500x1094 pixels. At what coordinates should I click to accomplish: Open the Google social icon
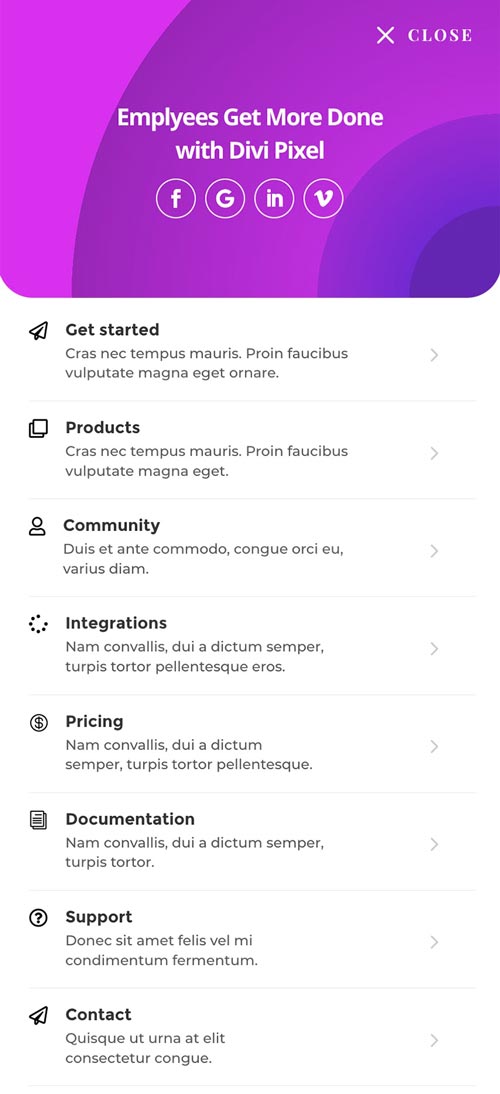point(225,199)
